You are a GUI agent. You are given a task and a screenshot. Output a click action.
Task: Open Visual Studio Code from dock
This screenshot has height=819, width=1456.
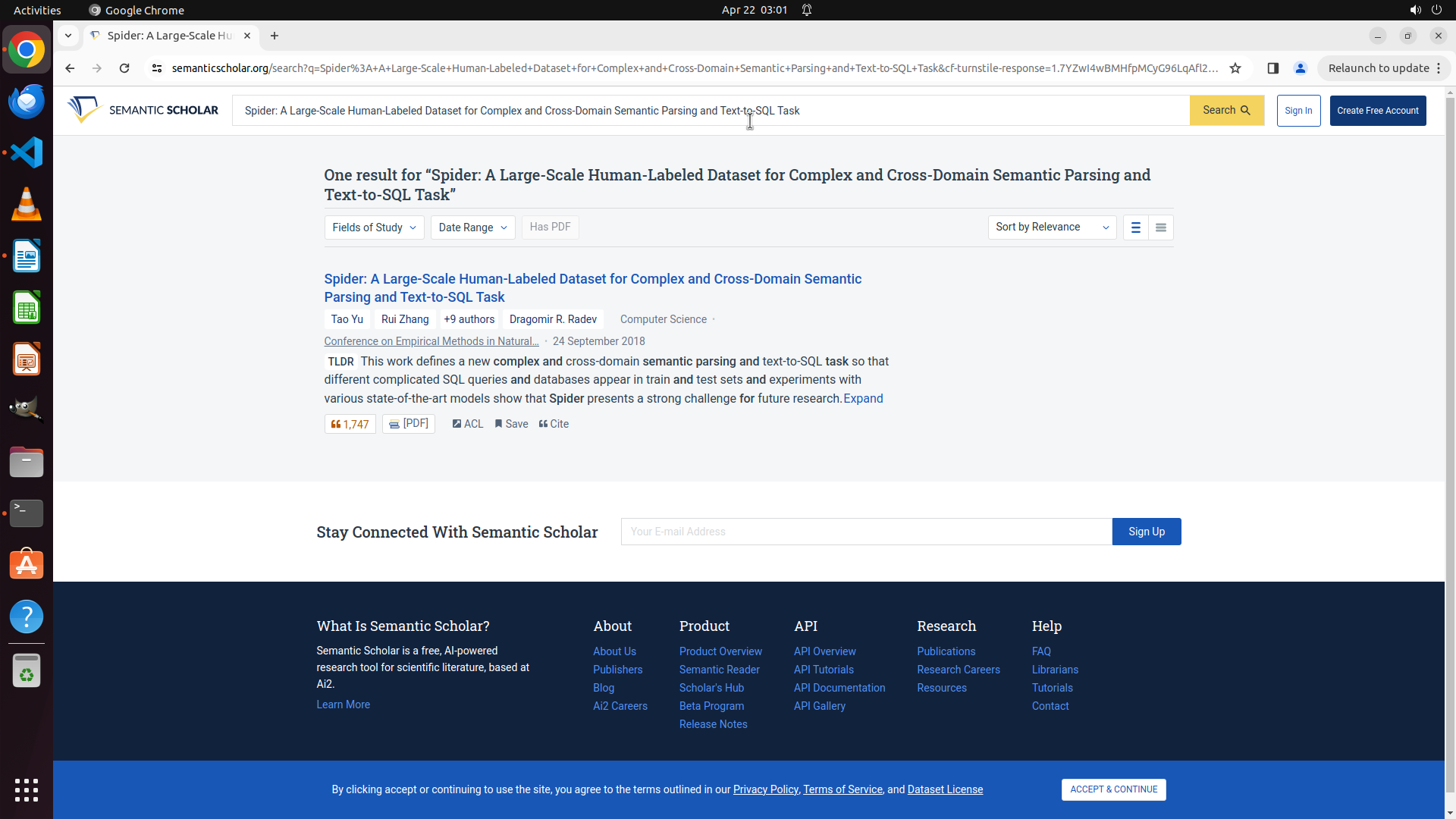coord(27,153)
